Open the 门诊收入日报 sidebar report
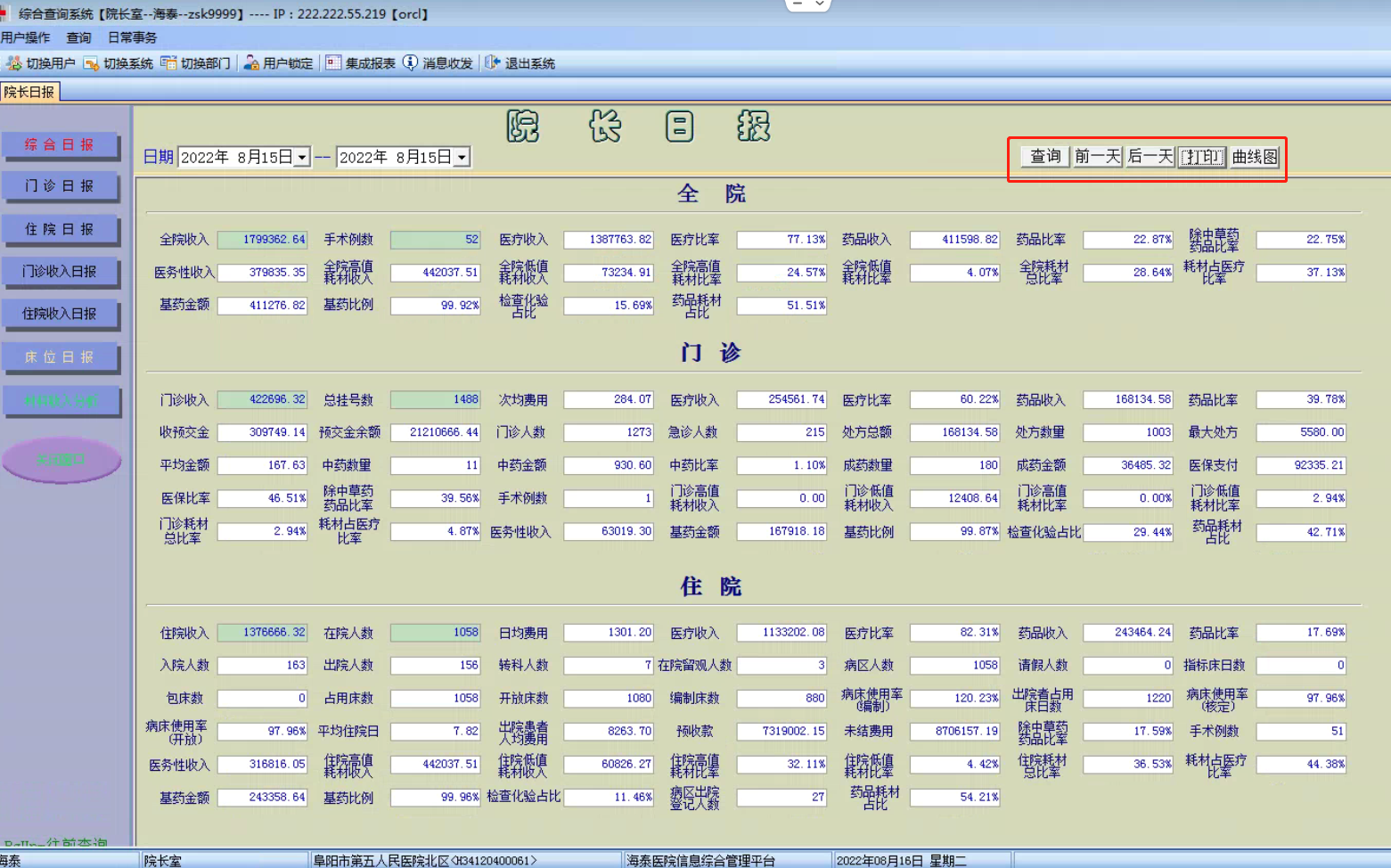Image resolution: width=1391 pixels, height=868 pixels. click(x=60, y=272)
